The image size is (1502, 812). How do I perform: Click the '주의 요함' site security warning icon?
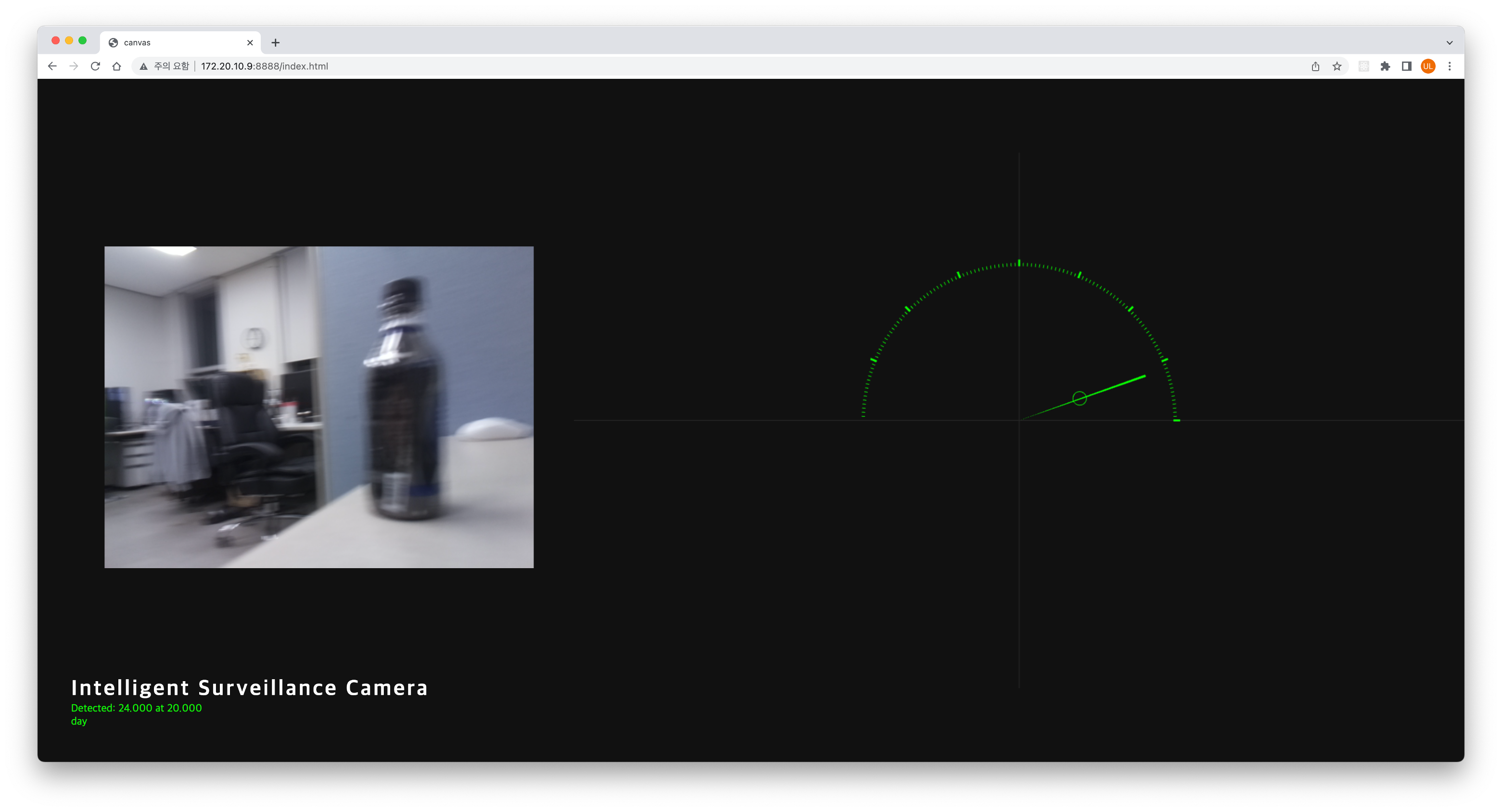pos(143,66)
